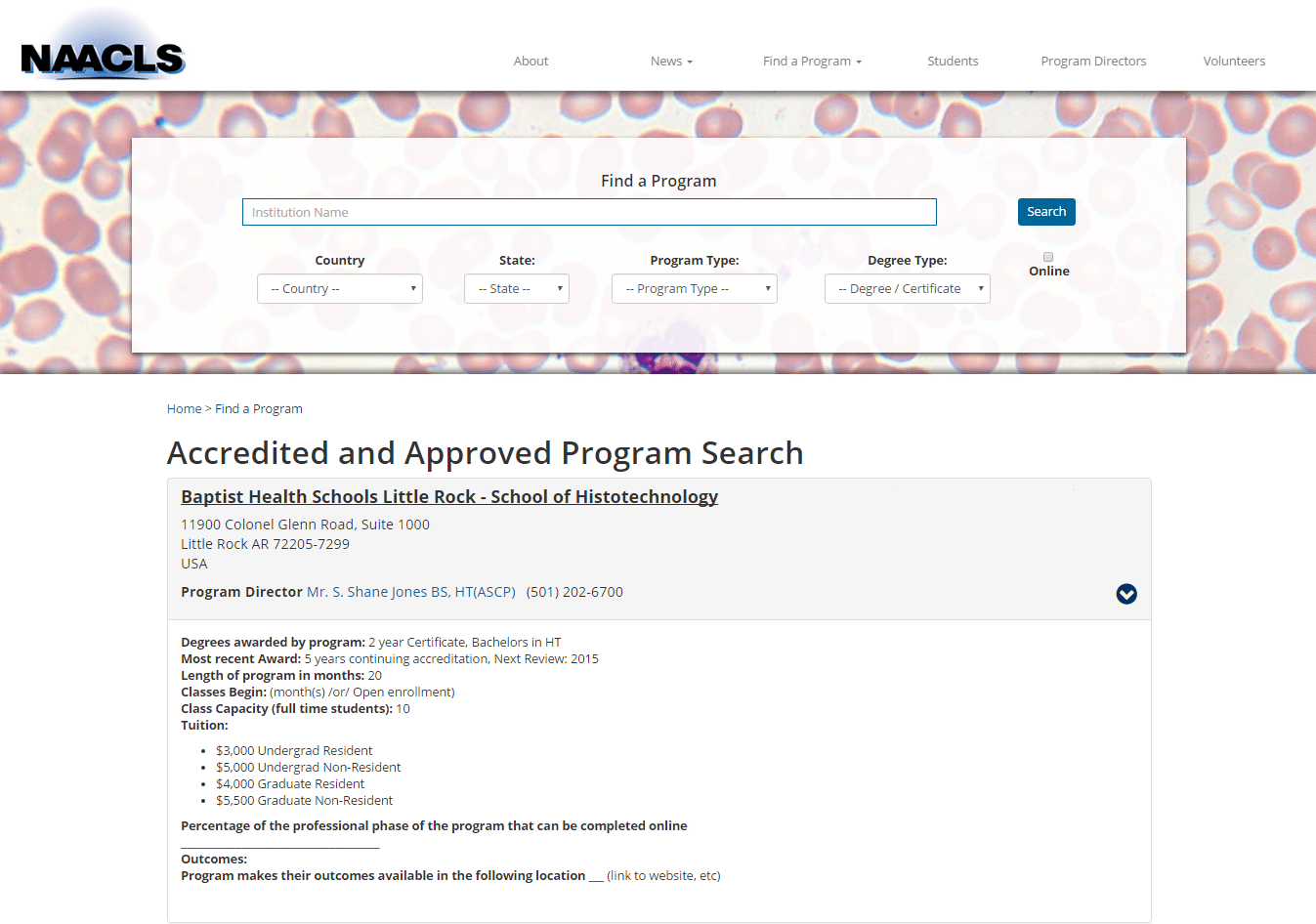Image resolution: width=1316 pixels, height=924 pixels.
Task: Click the Classes Begin line
Action: (318, 693)
